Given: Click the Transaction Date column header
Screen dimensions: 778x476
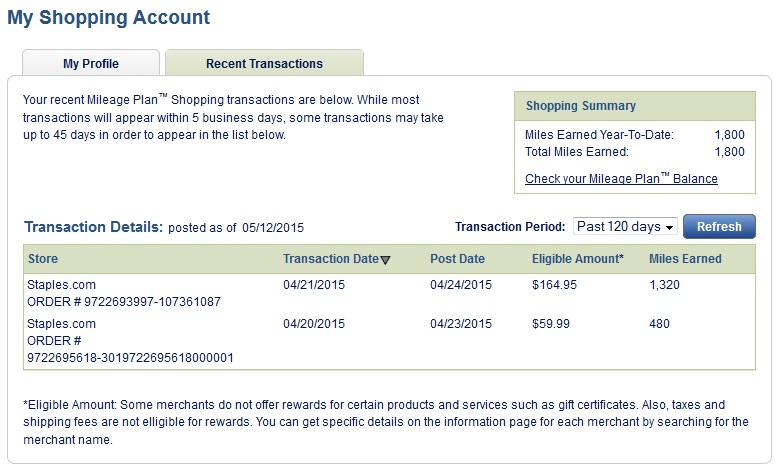Looking at the screenshot, I should coord(330,259).
